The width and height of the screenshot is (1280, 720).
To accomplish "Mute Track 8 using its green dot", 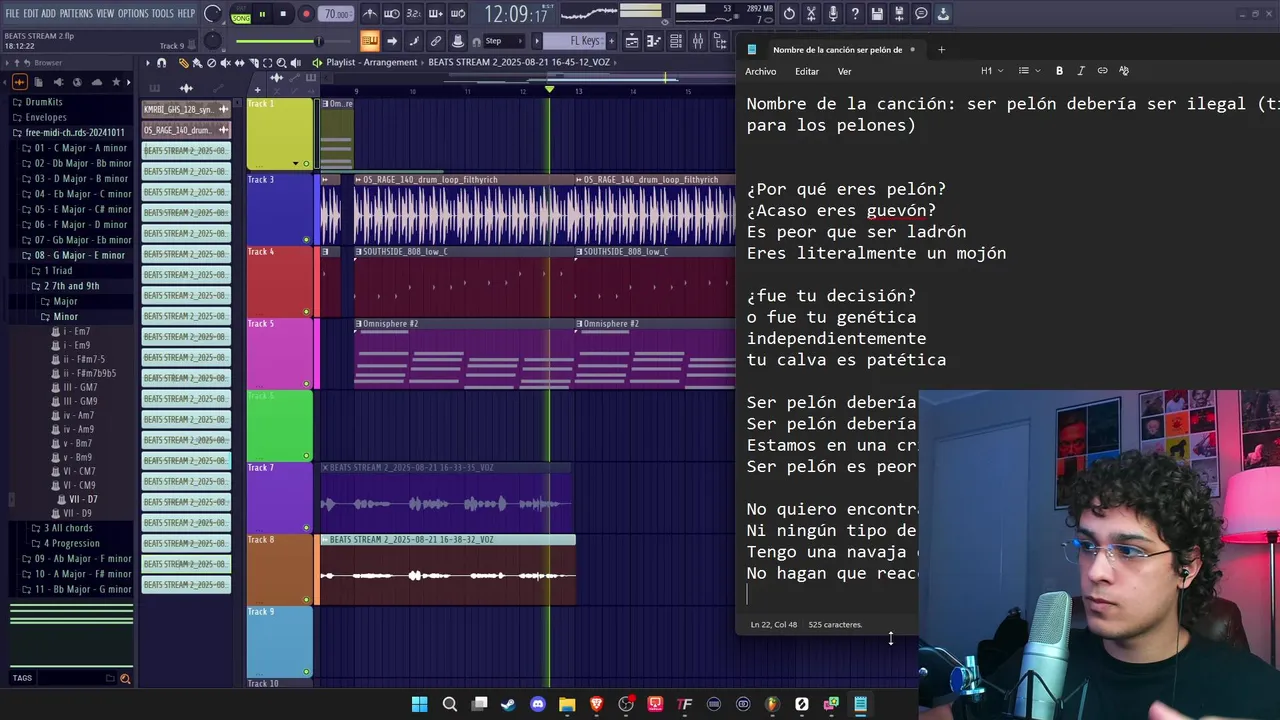I will click(x=306, y=600).
